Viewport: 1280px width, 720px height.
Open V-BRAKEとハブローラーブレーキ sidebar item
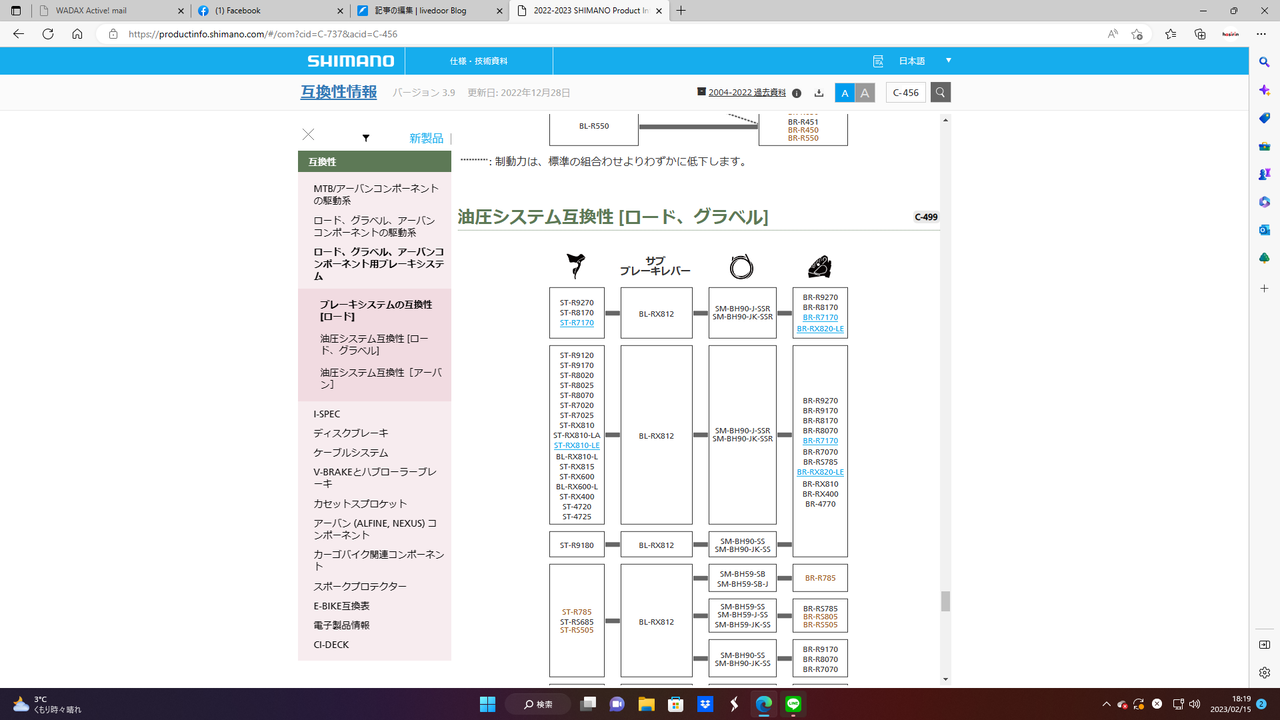pos(375,477)
